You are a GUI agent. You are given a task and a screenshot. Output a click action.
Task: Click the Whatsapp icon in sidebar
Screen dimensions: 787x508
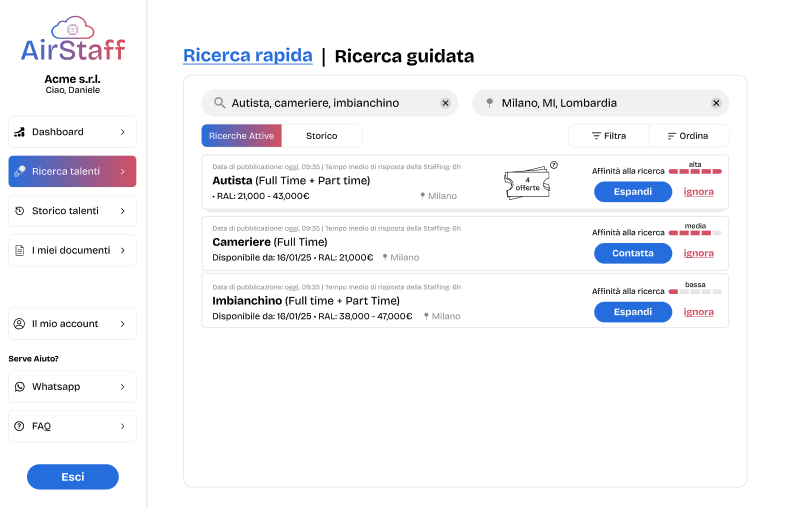(19, 387)
